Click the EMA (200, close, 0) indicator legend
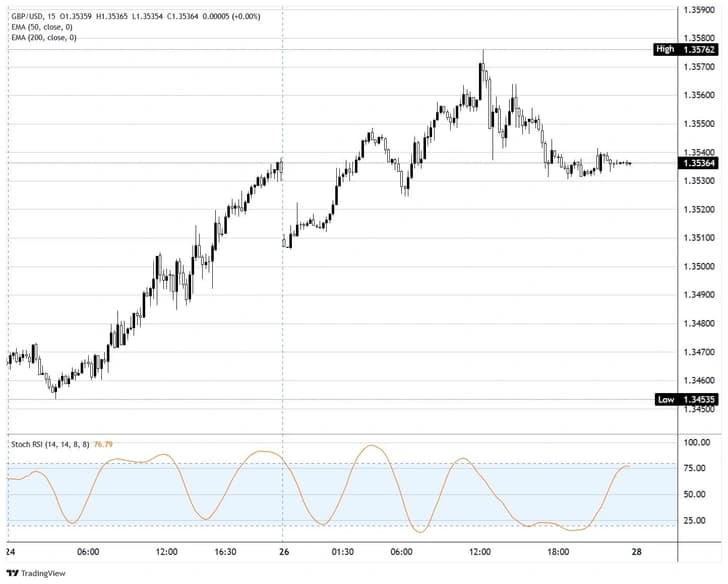This screenshot has height=584, width=728. [x=43, y=38]
